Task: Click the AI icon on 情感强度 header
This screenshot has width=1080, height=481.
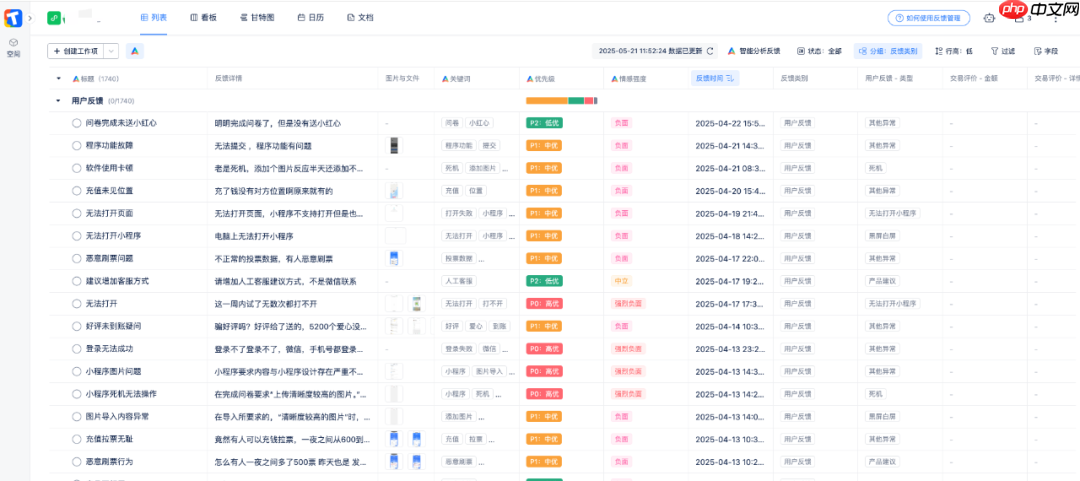Action: pos(615,79)
